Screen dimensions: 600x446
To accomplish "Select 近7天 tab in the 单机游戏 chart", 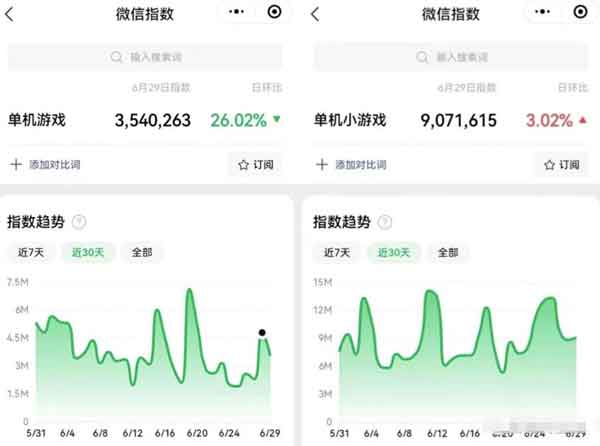I will pos(31,252).
